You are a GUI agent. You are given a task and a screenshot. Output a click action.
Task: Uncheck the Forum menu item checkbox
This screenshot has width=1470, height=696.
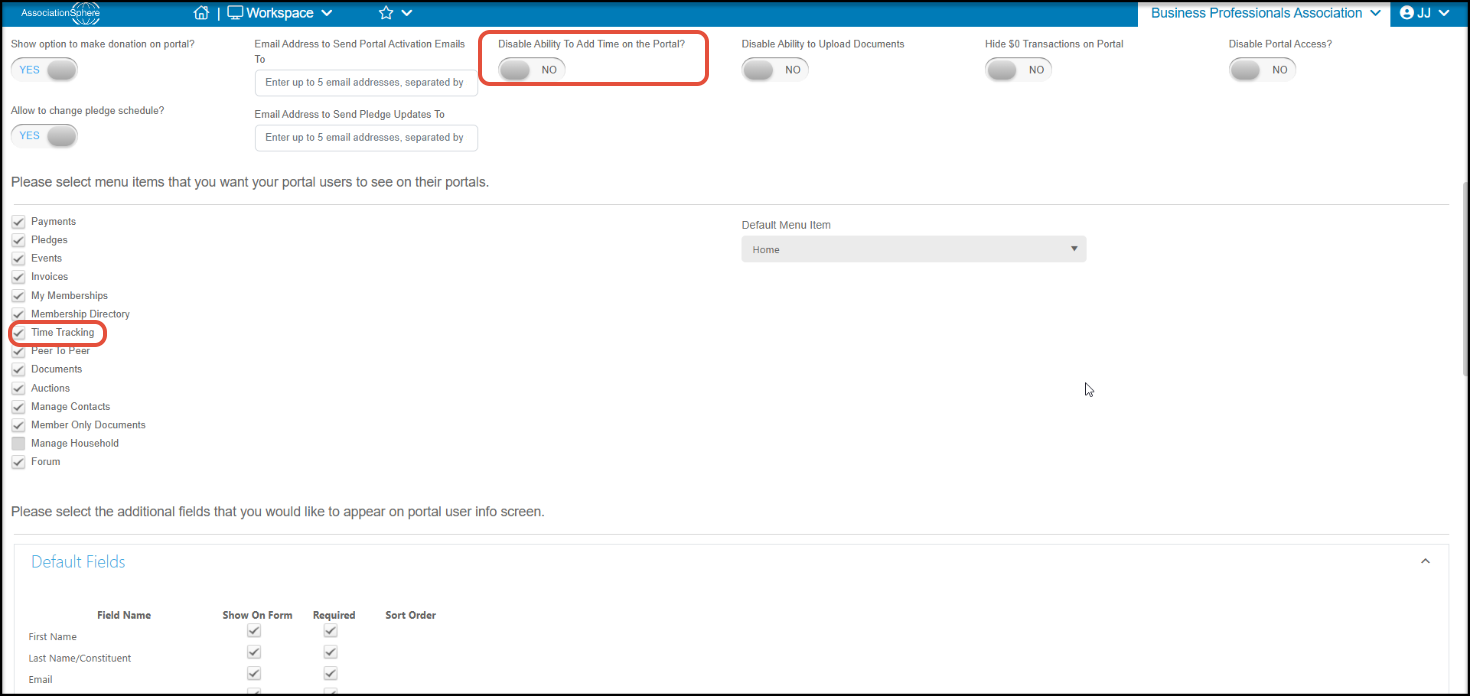18,462
